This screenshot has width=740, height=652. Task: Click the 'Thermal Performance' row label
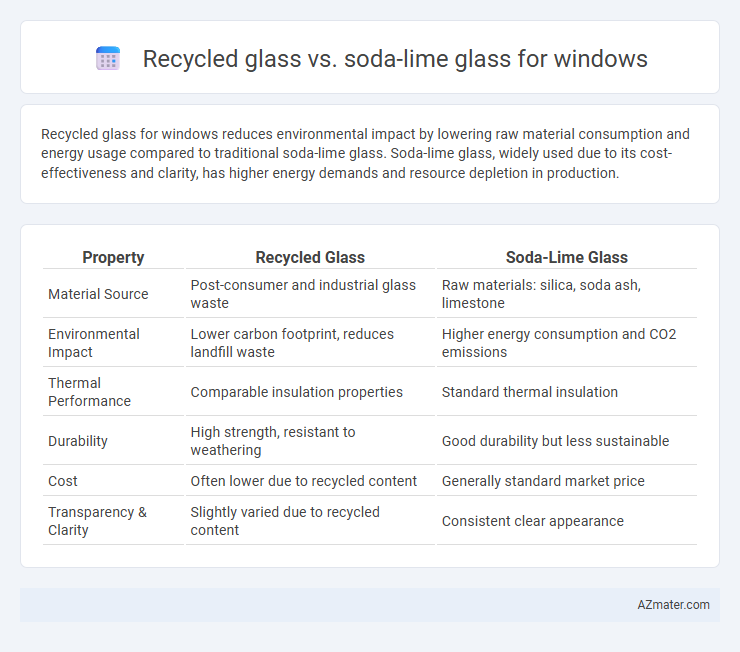pos(89,392)
